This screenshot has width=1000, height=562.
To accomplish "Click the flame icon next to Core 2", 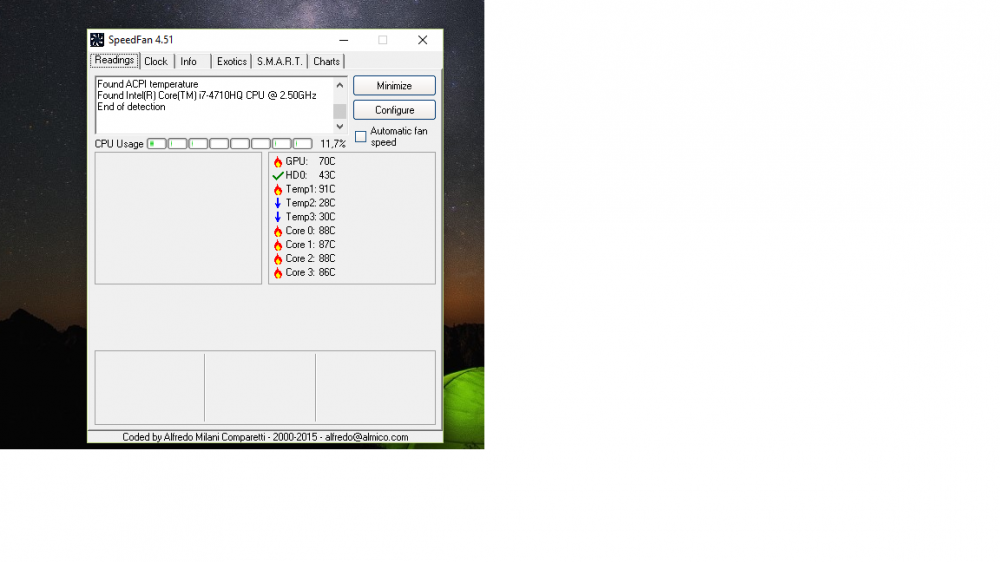I will (x=278, y=259).
